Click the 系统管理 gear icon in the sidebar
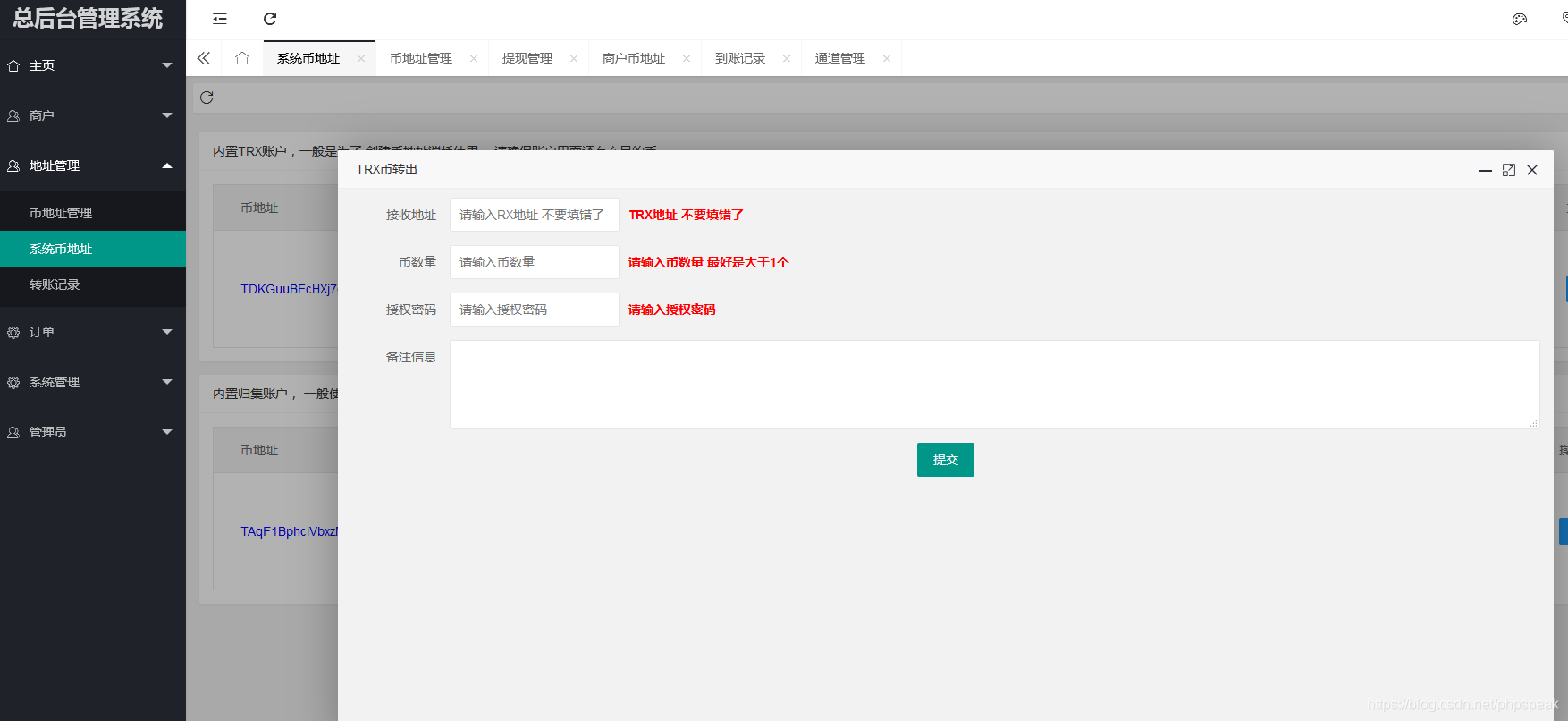 (x=13, y=382)
